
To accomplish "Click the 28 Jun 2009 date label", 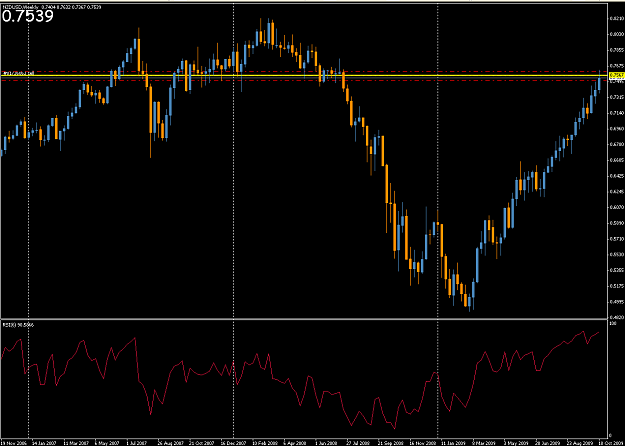I will point(547,443).
